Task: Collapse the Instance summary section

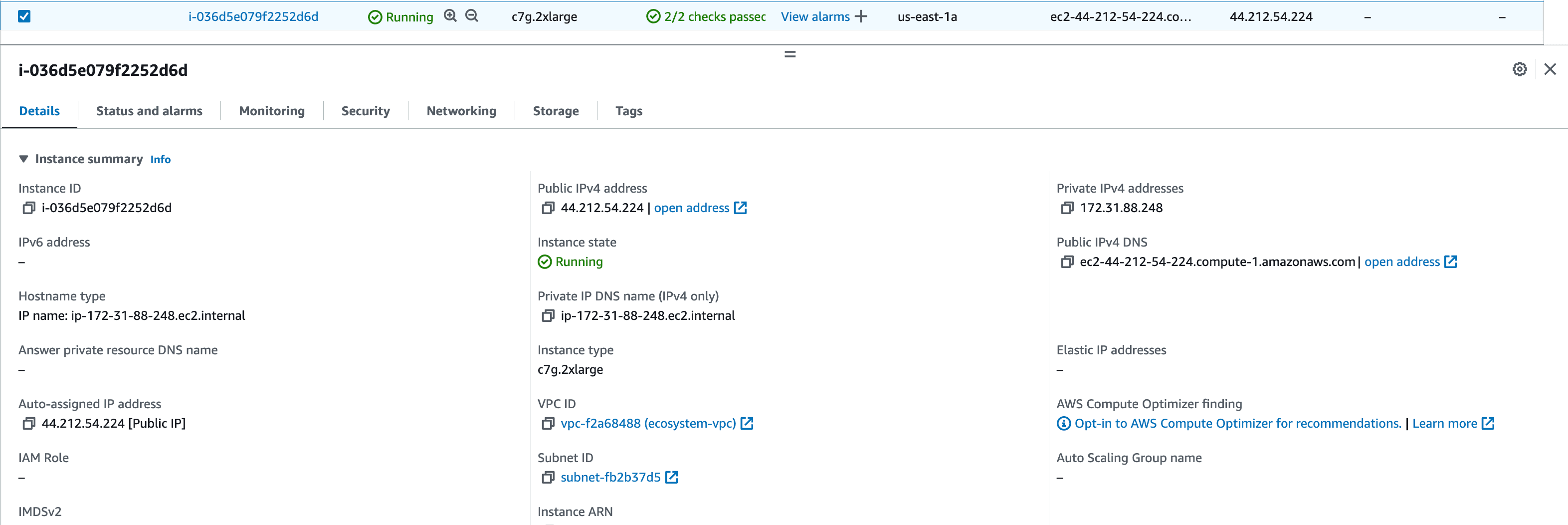Action: coord(24,159)
